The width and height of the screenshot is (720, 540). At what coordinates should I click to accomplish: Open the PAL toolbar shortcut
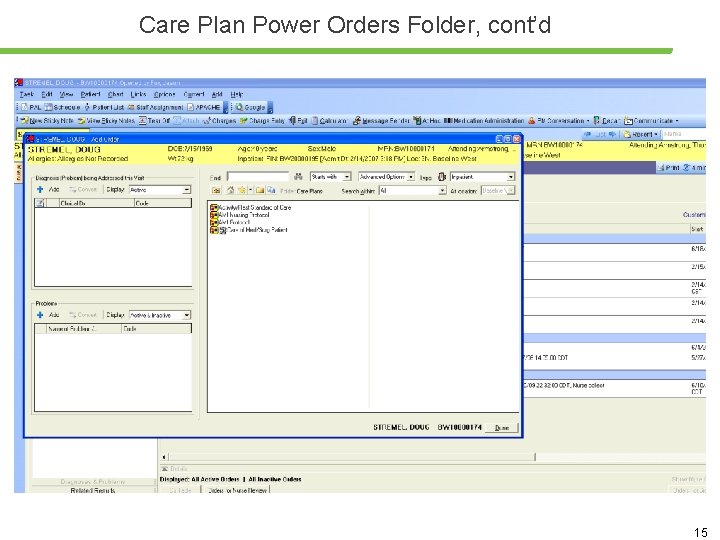pos(31,107)
